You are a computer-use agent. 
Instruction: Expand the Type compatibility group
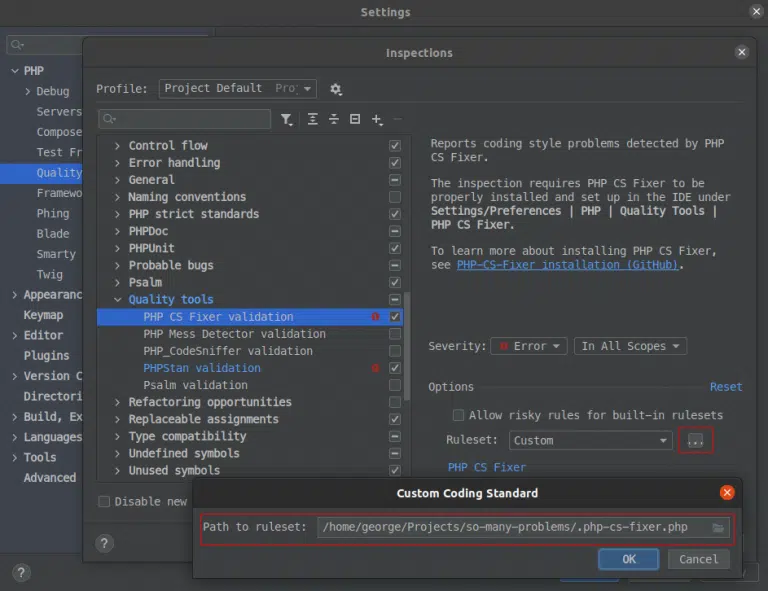pos(117,436)
